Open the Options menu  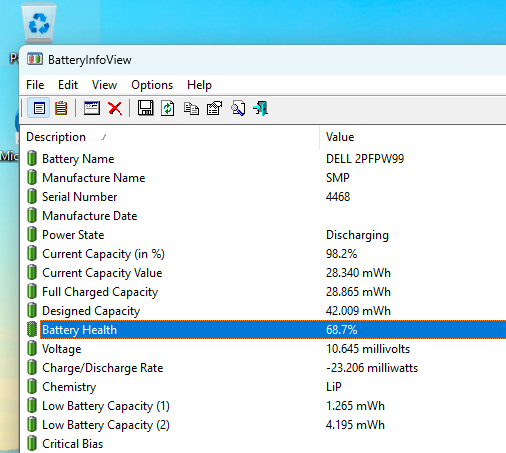coord(152,85)
